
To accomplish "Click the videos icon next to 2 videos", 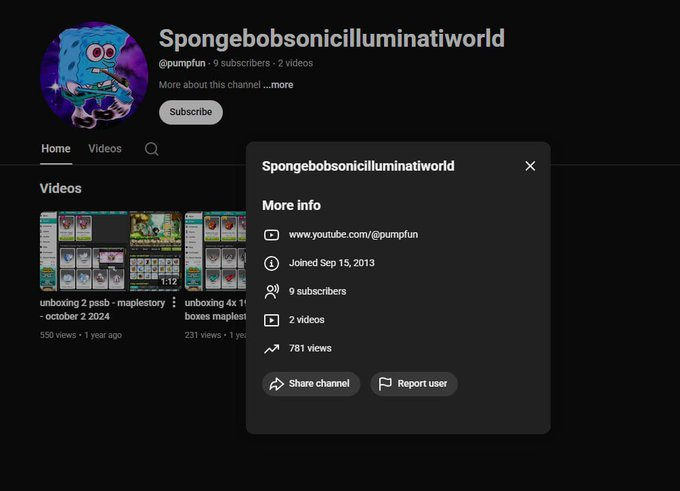I will click(271, 320).
